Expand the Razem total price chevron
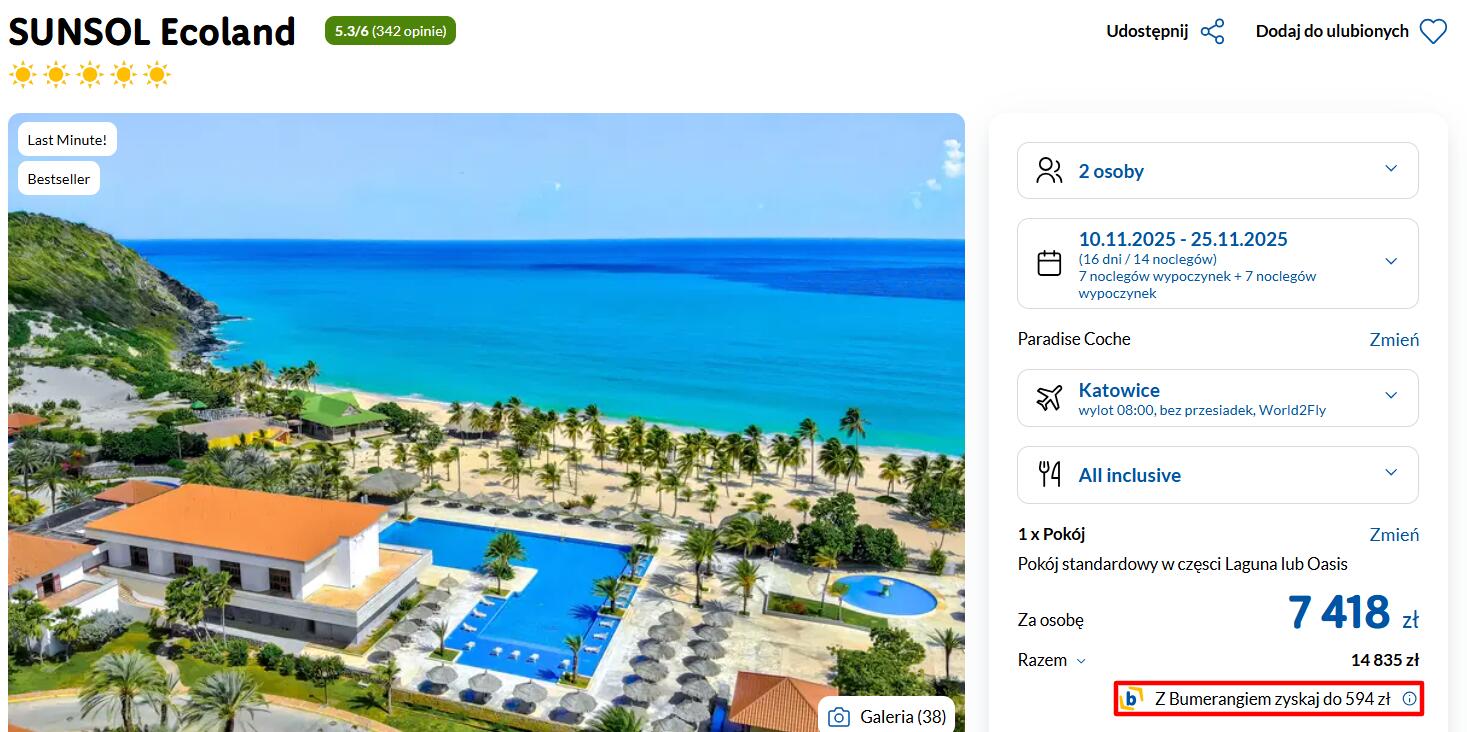This screenshot has width=1467, height=732. click(1080, 661)
